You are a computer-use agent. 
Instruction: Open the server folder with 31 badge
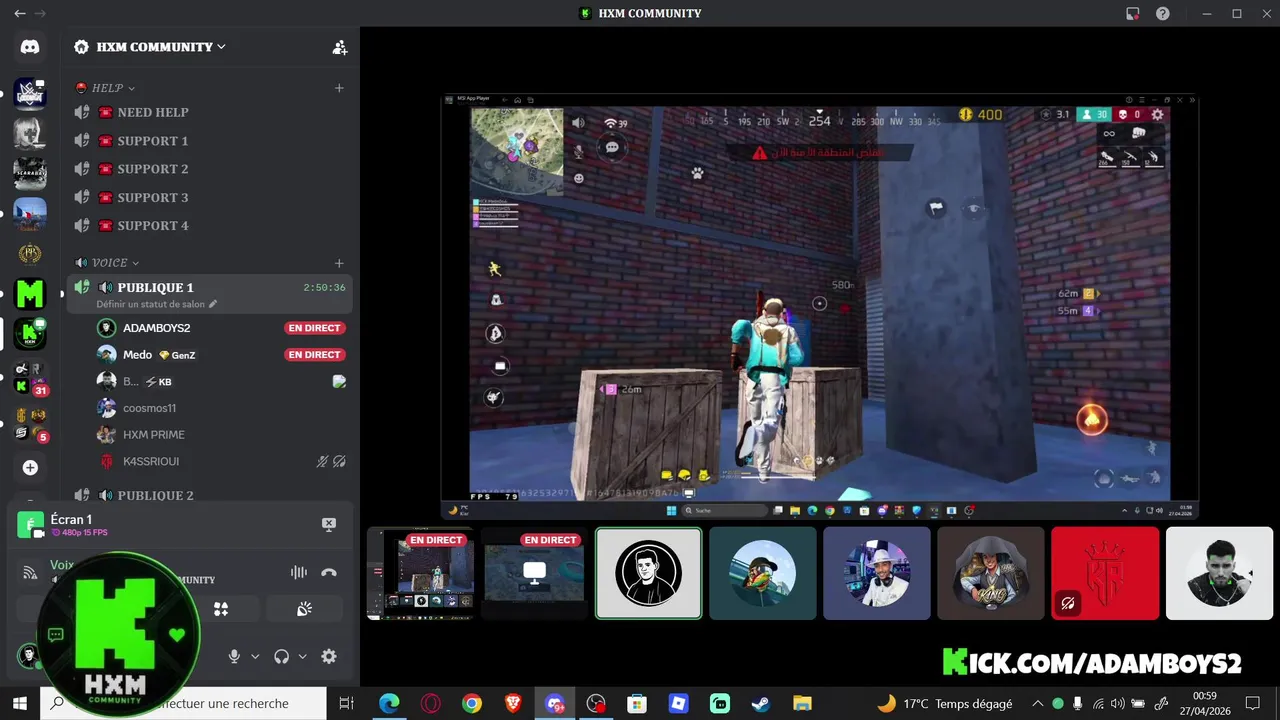pyautogui.click(x=30, y=377)
